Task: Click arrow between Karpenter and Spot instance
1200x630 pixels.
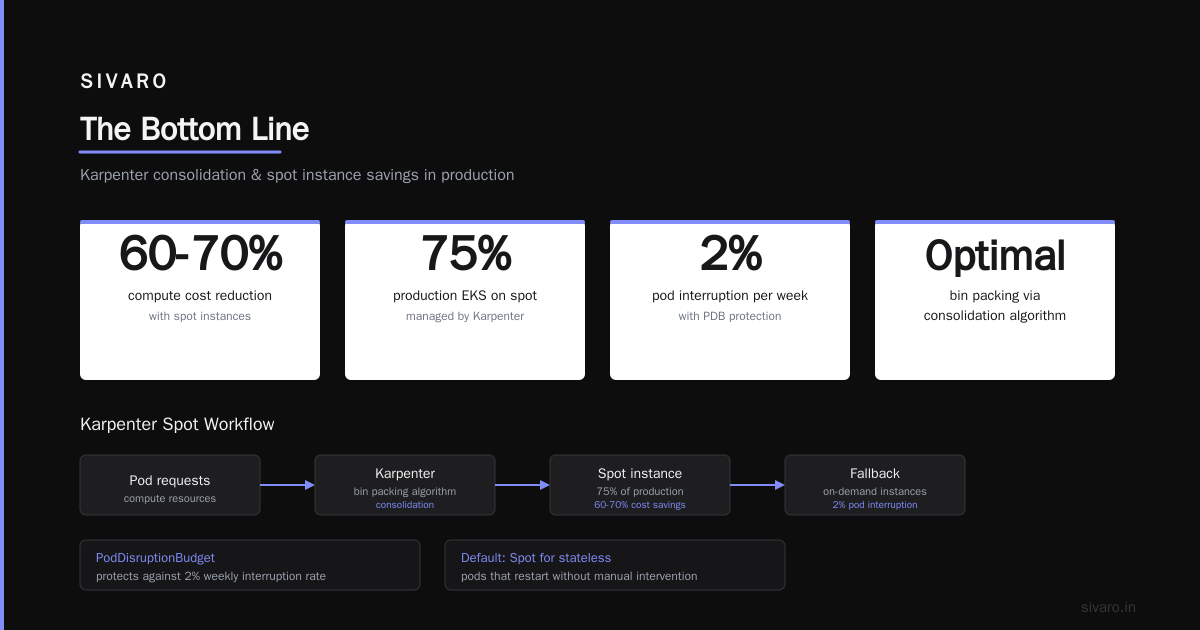Action: 522,485
